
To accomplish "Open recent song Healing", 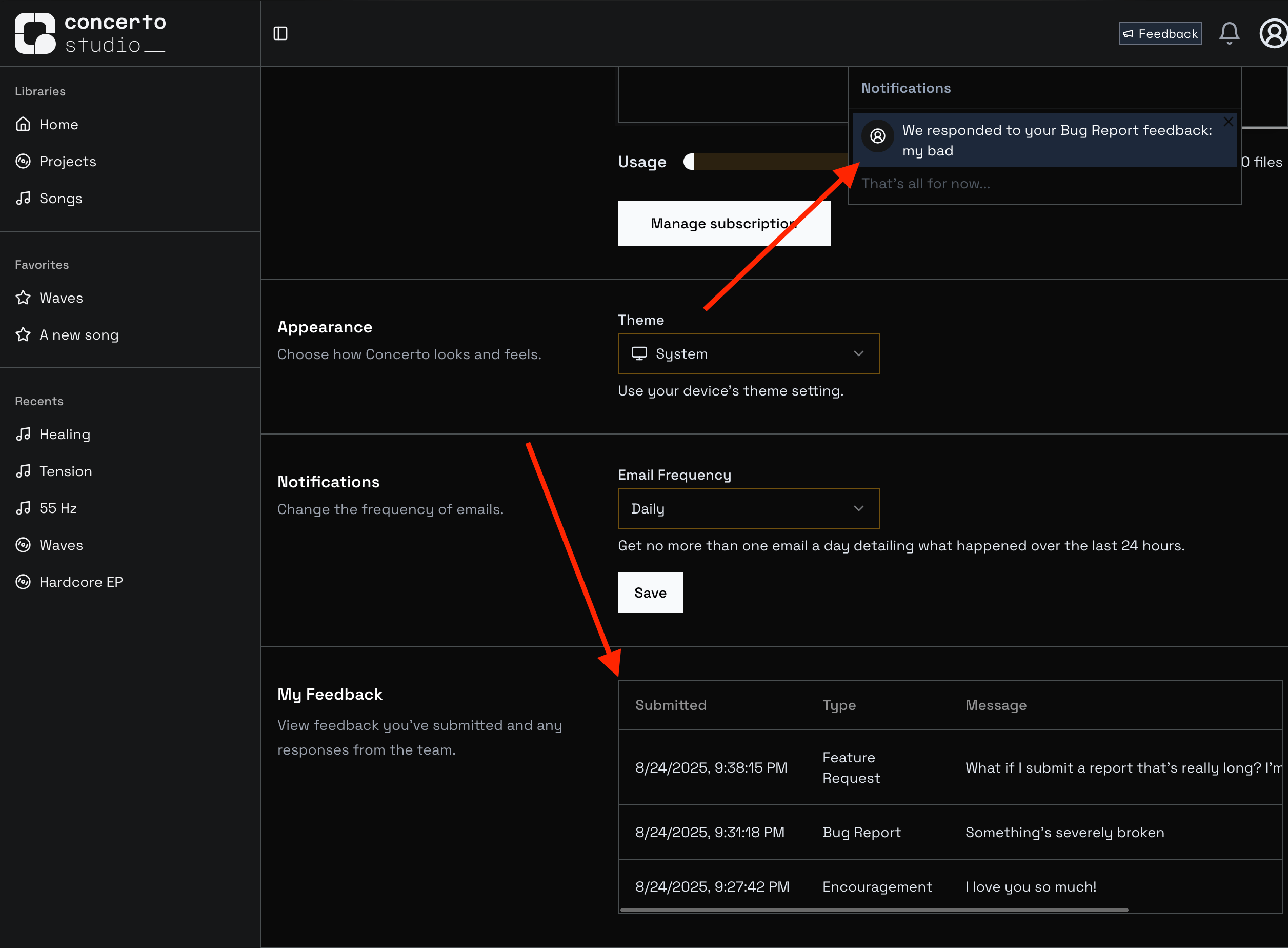I will (53, 434).
